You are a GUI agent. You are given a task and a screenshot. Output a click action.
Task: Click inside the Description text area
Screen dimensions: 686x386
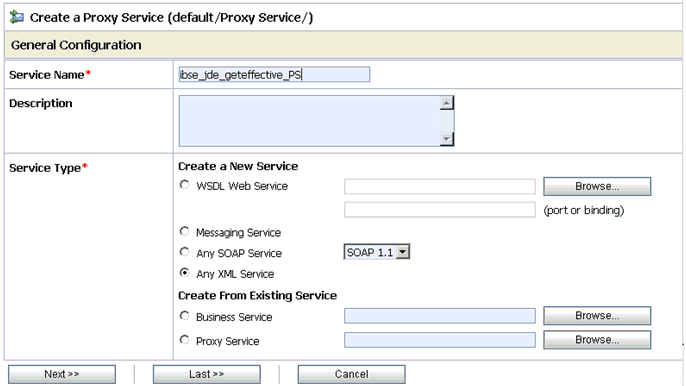pyautogui.click(x=309, y=121)
